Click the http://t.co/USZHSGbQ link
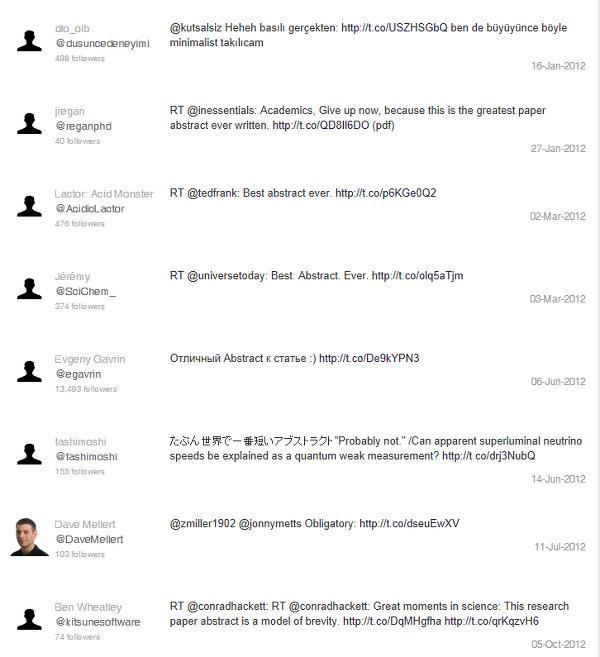 click(394, 28)
